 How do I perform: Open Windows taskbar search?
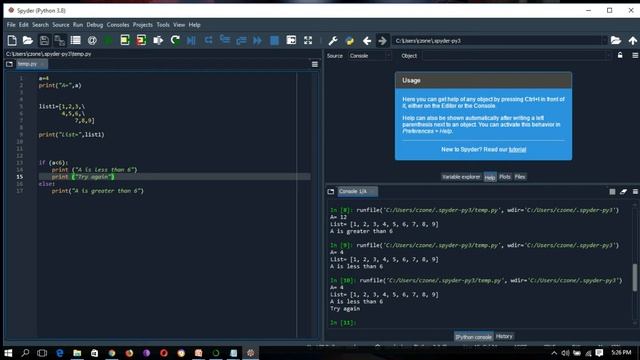pyautogui.click(x=25, y=353)
